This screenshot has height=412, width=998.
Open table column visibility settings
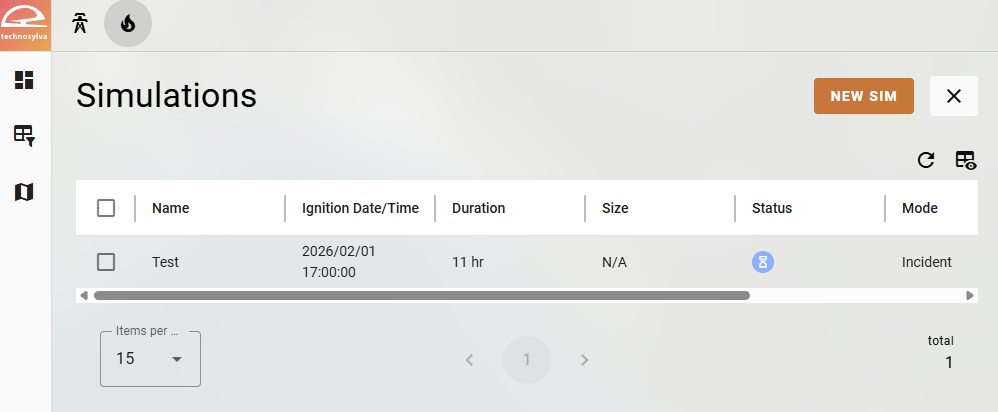(x=965, y=160)
